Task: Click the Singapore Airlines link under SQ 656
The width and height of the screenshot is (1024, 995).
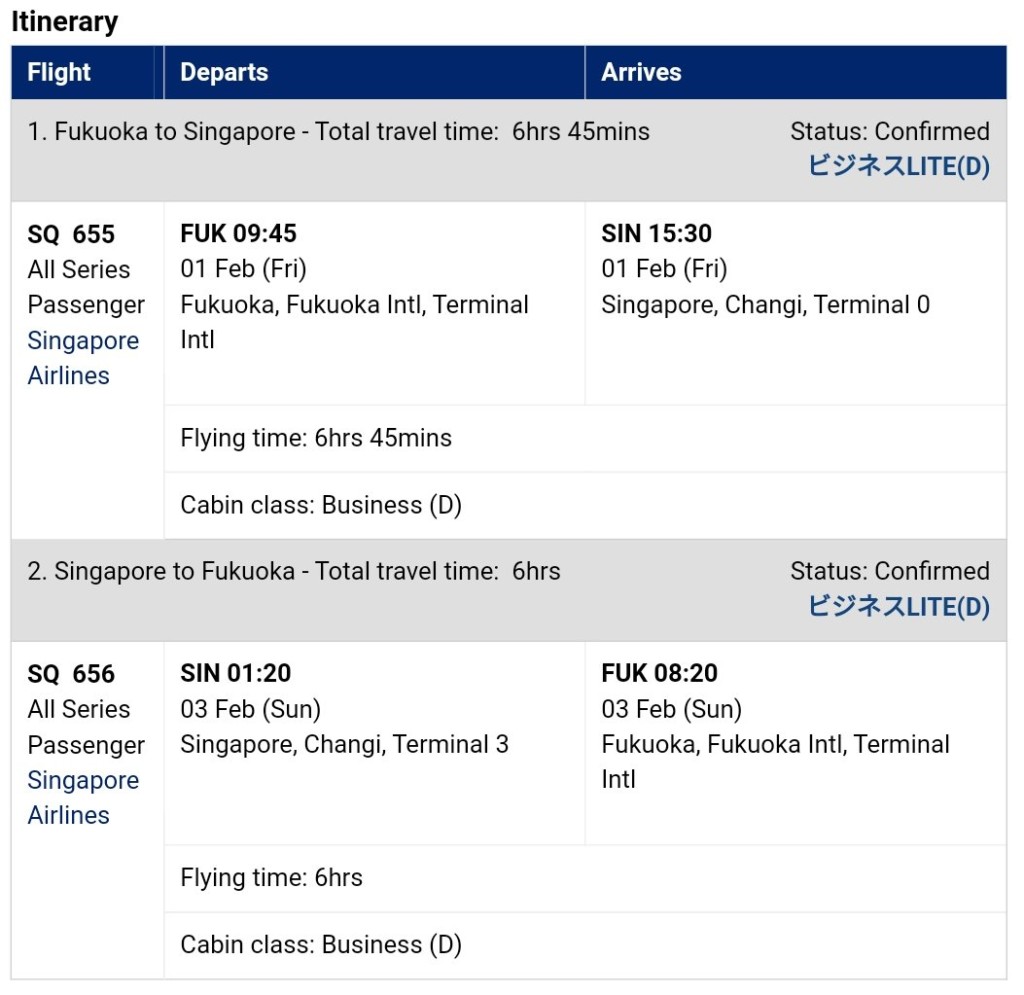Action: (83, 797)
